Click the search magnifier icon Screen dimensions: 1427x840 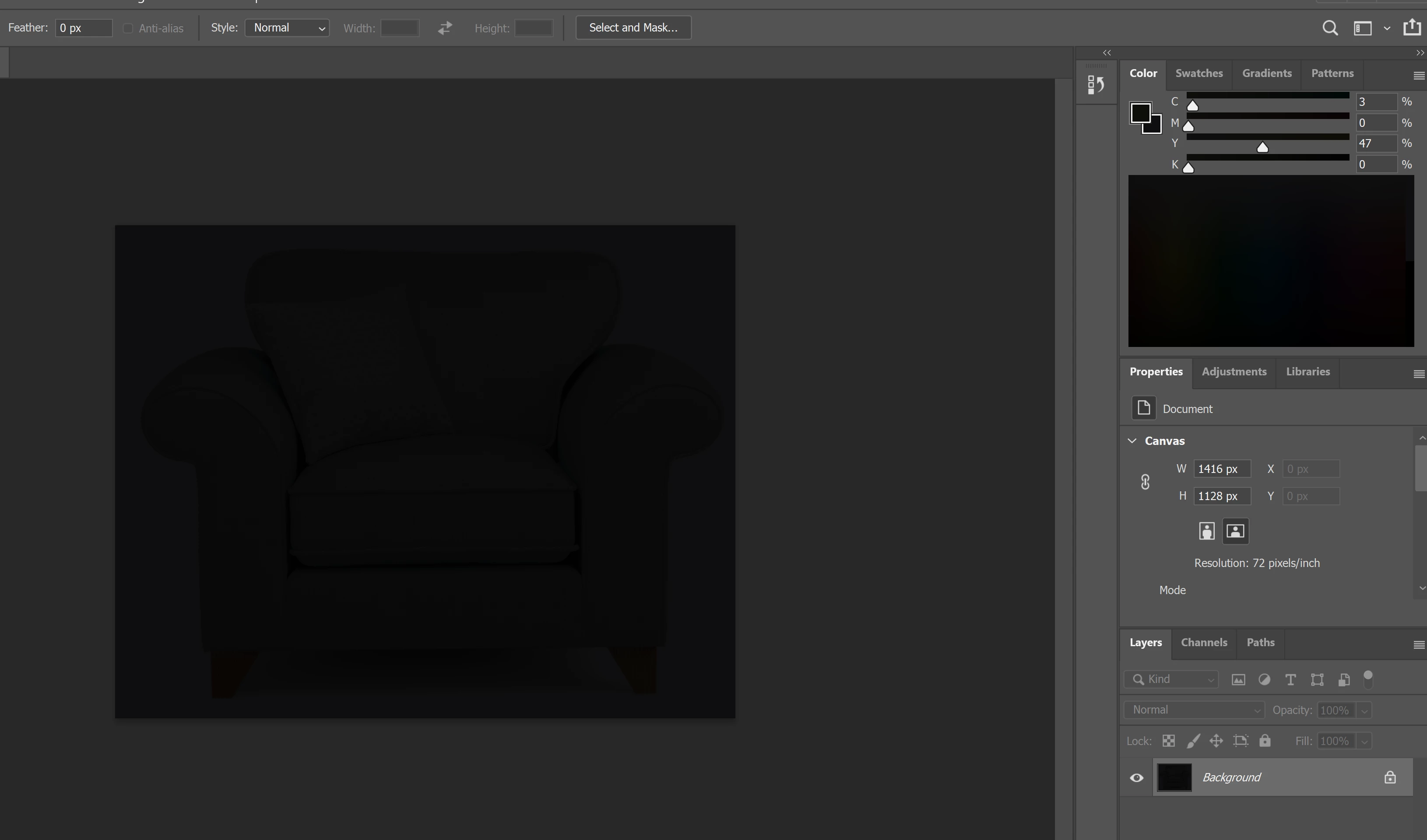1329,28
